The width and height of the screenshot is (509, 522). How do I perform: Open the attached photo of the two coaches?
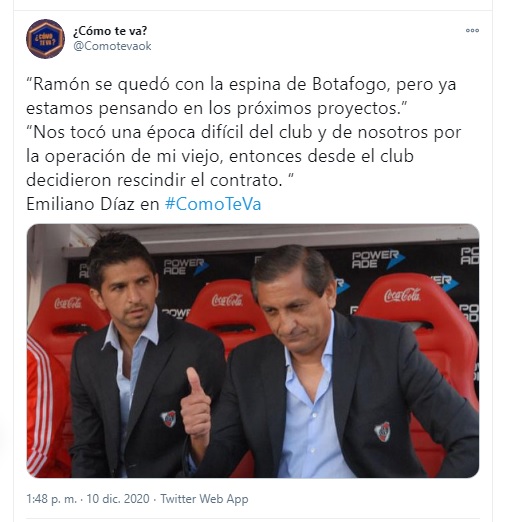tap(253, 351)
